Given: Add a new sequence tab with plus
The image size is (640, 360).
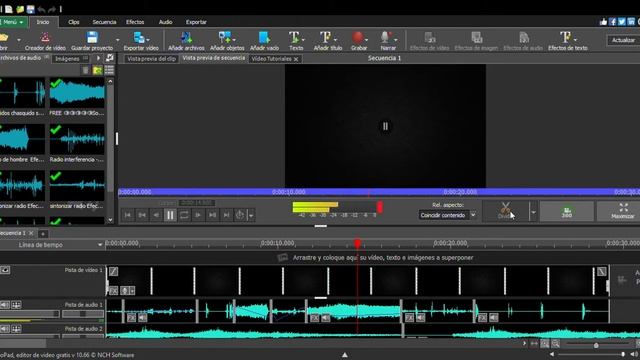Looking at the screenshot, I should pyautogui.click(x=43, y=234).
